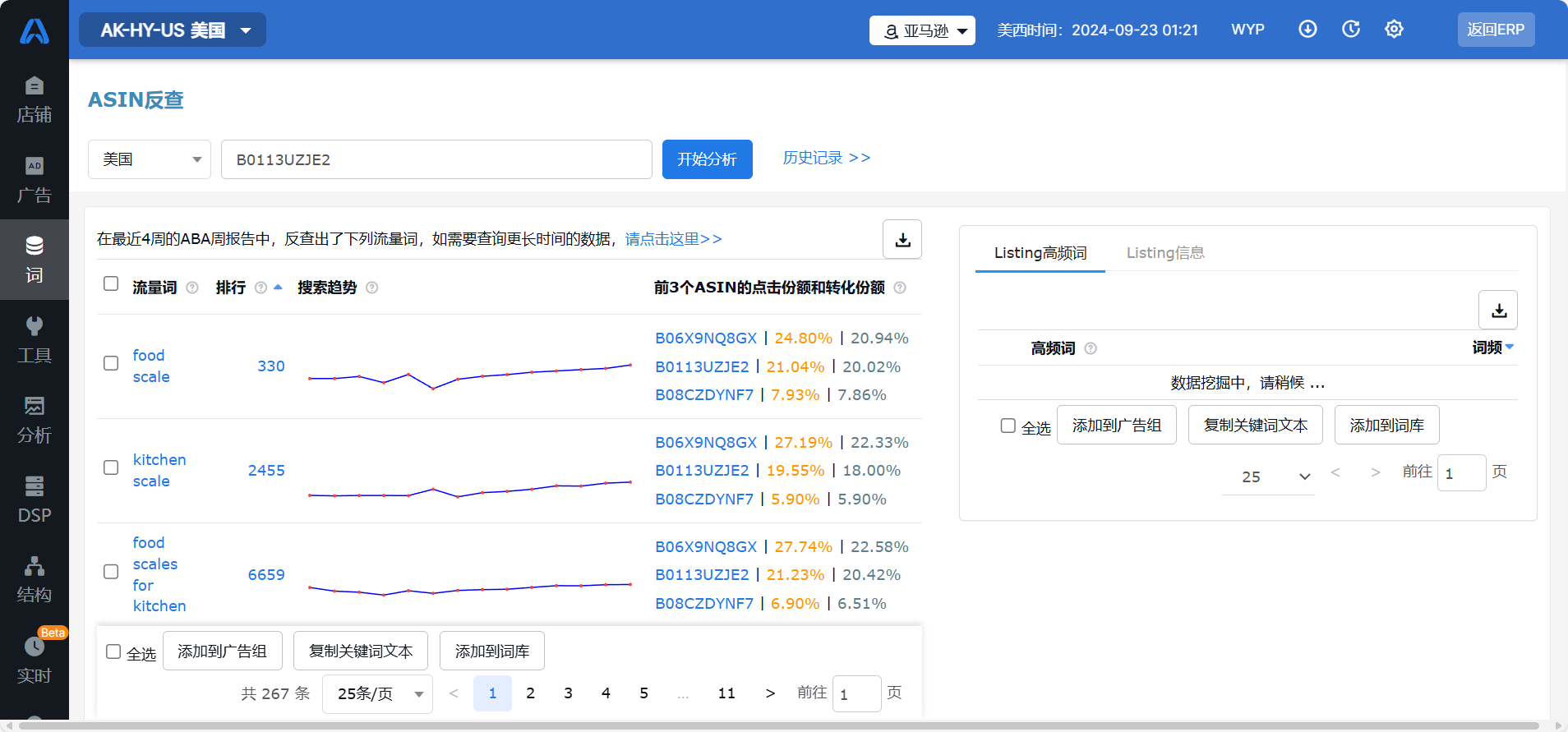Open the 广告 ads sidebar section

[x=35, y=179]
